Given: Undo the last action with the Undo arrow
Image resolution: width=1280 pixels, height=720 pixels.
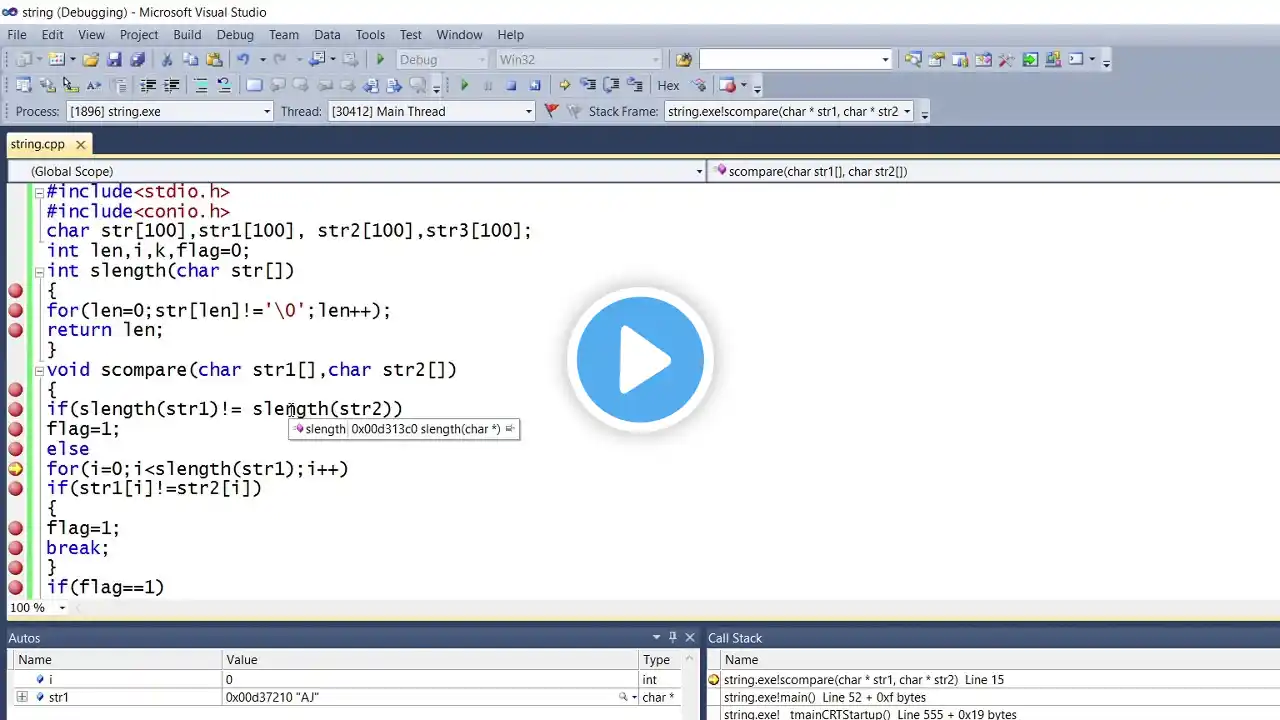Looking at the screenshot, I should [243, 60].
